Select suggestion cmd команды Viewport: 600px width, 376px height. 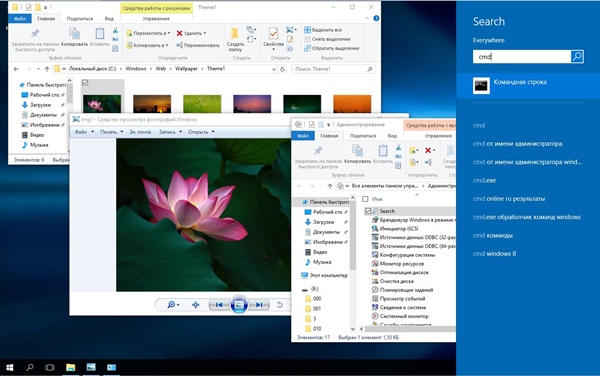[493, 235]
